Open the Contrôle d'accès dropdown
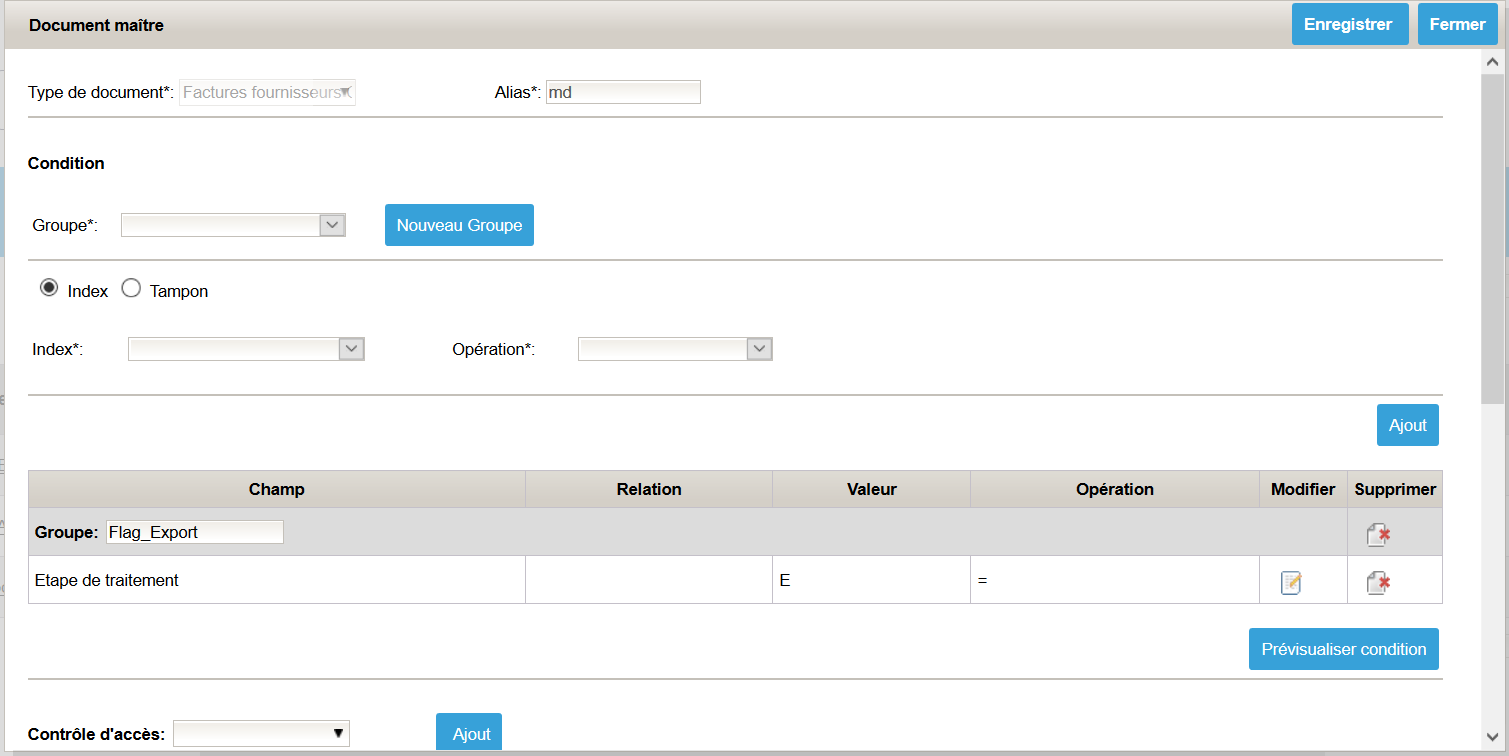The image size is (1509, 756). (x=261, y=735)
